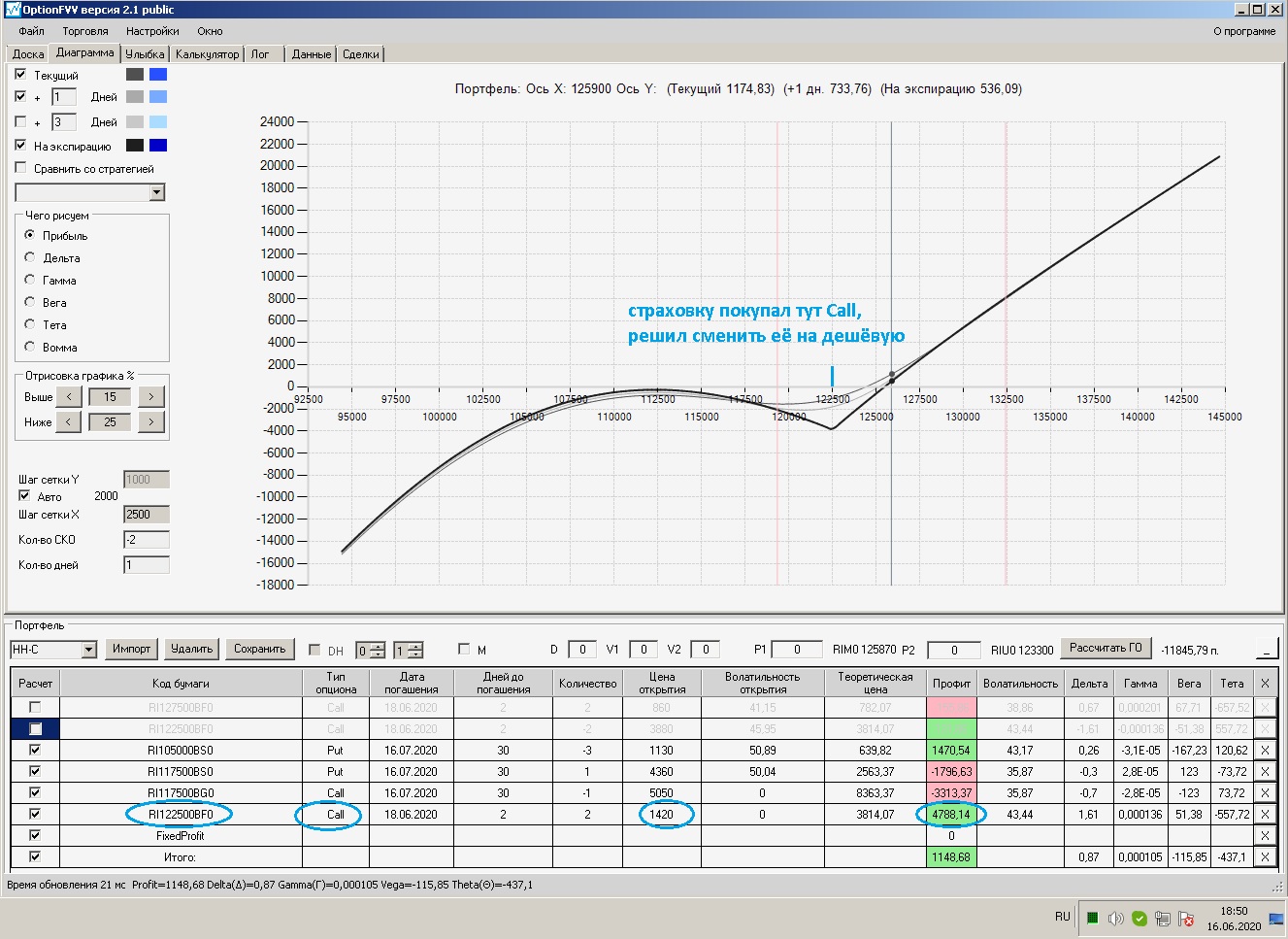Click the X on the Итого row
1288x939 pixels.
(1265, 856)
